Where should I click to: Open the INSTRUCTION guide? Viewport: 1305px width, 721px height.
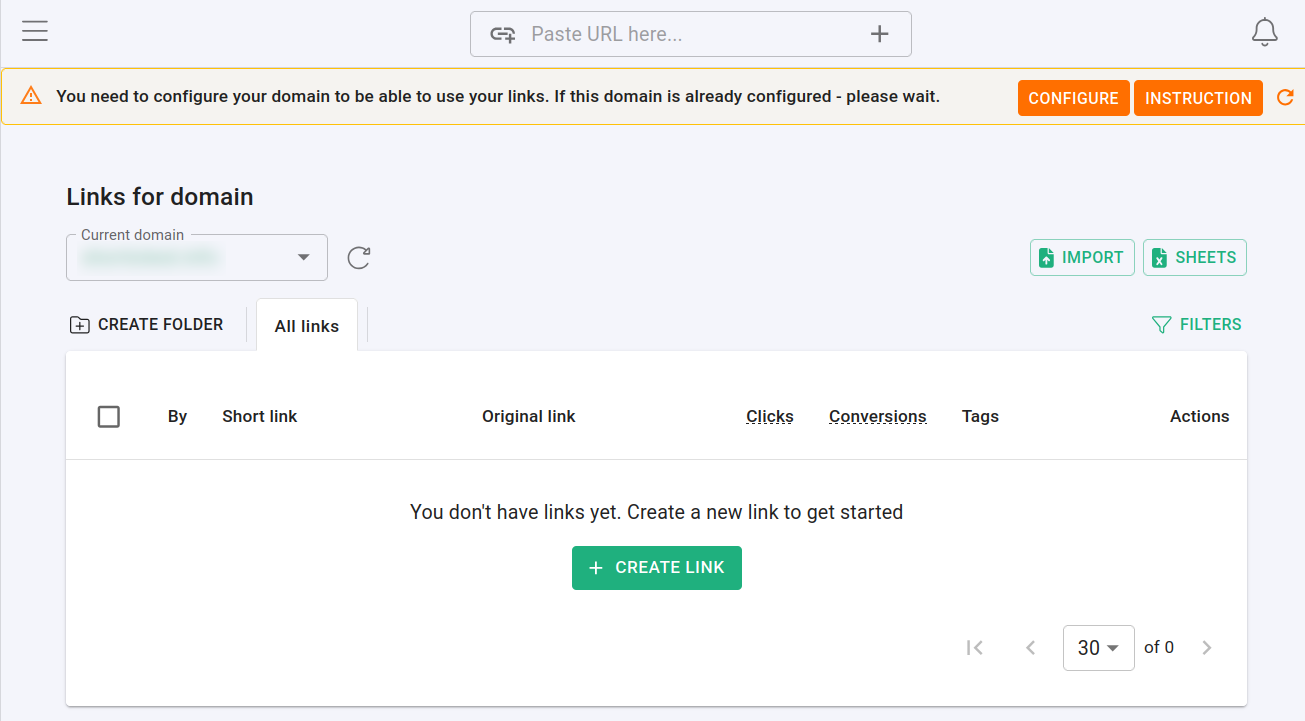[1197, 97]
